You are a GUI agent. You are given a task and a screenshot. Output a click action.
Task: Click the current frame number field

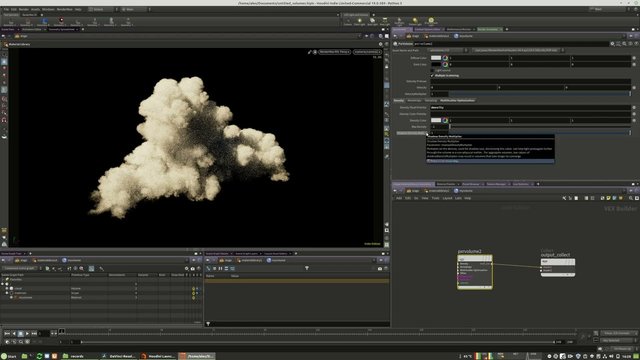(44, 333)
